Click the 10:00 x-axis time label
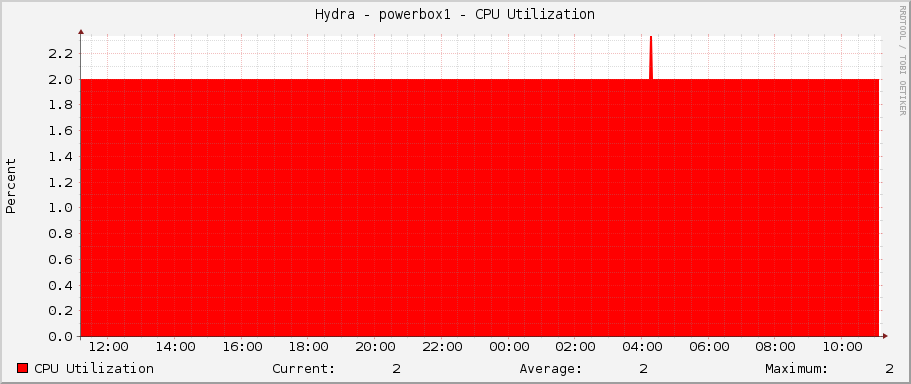The image size is (911, 384). tap(842, 347)
